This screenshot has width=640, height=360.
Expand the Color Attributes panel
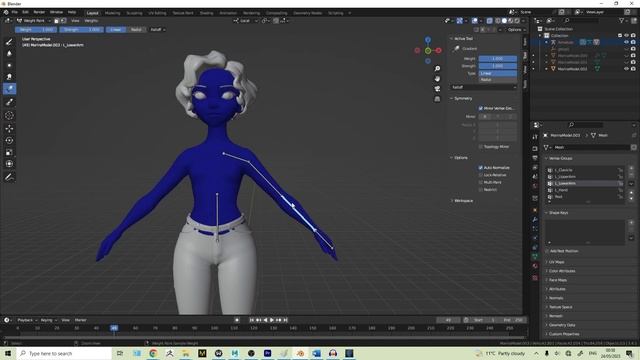[x=562, y=271]
